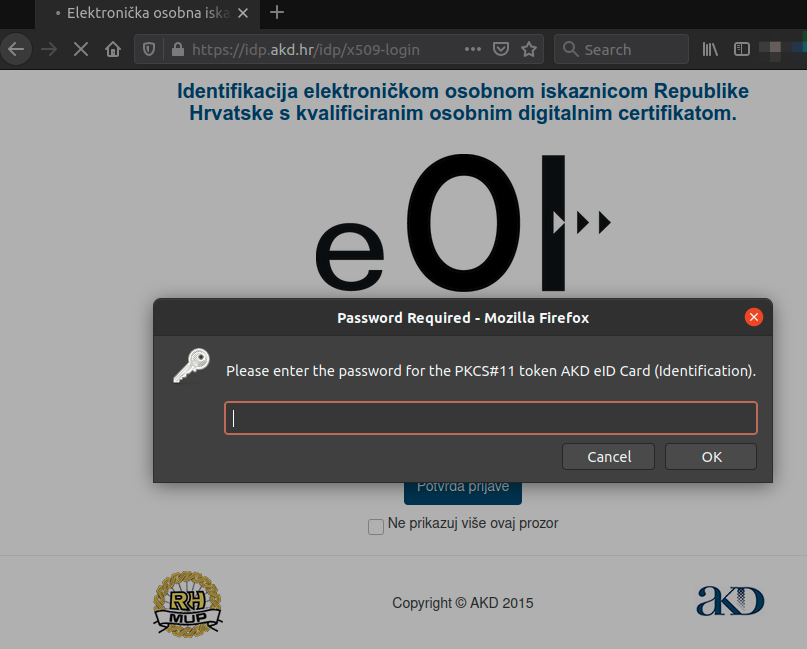Check the Ne prikazuj više ovaj prozor box
The image size is (807, 649).
pyautogui.click(x=376, y=527)
